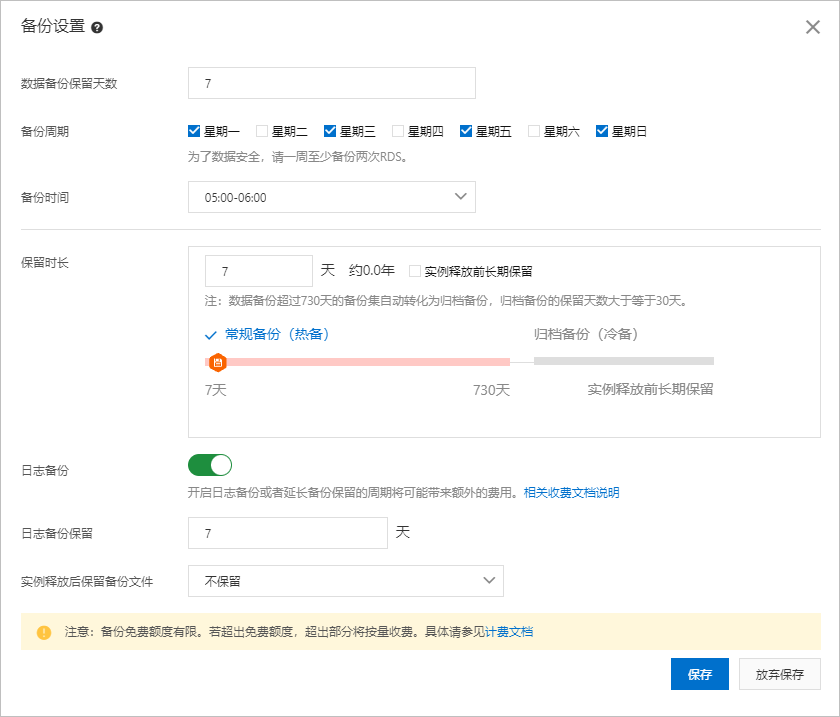Uncheck the 星期三 backup day checkbox

330,131
